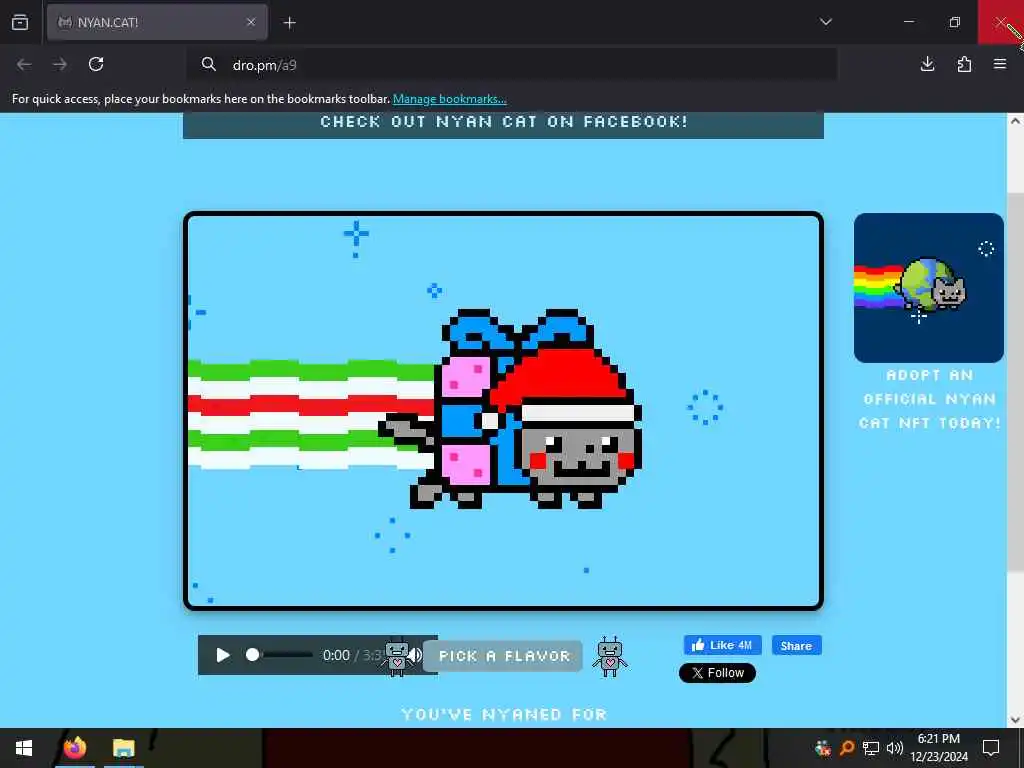Open the Windows Start menu
The height and width of the screenshot is (768, 1024).
click(x=24, y=748)
